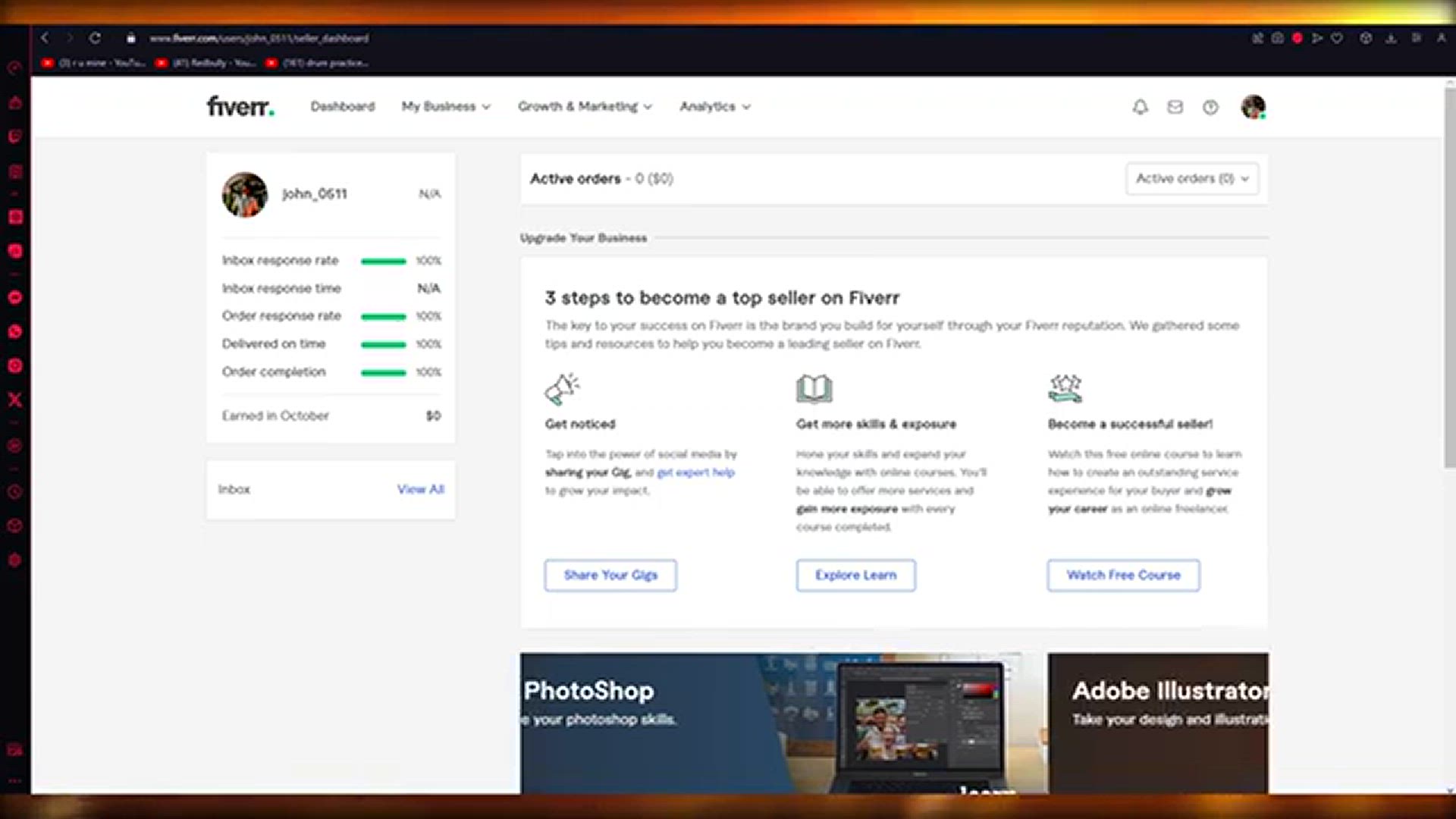
Task: Click the Delivered on time progress bar
Action: coord(383,344)
